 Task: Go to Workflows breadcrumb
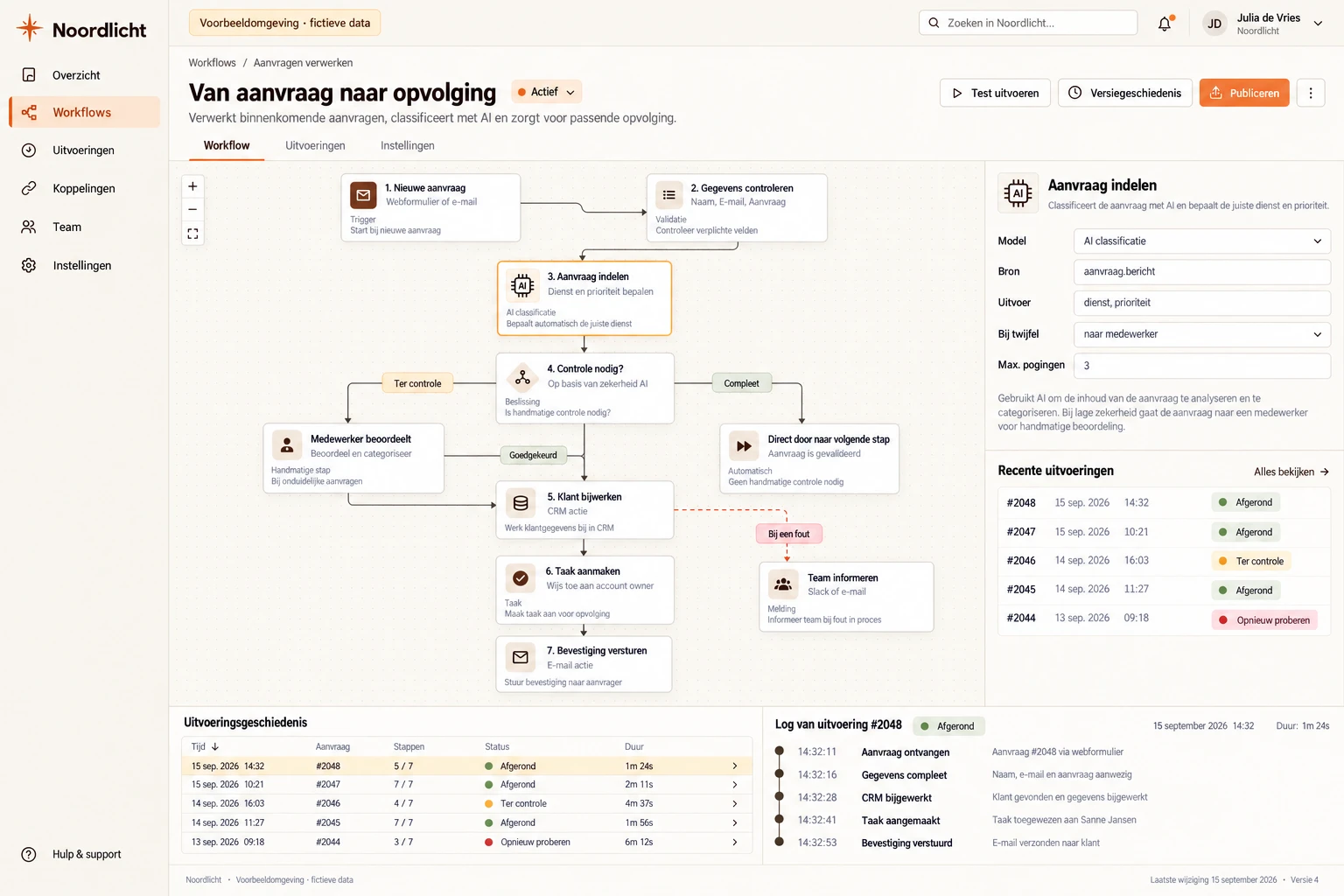click(213, 63)
